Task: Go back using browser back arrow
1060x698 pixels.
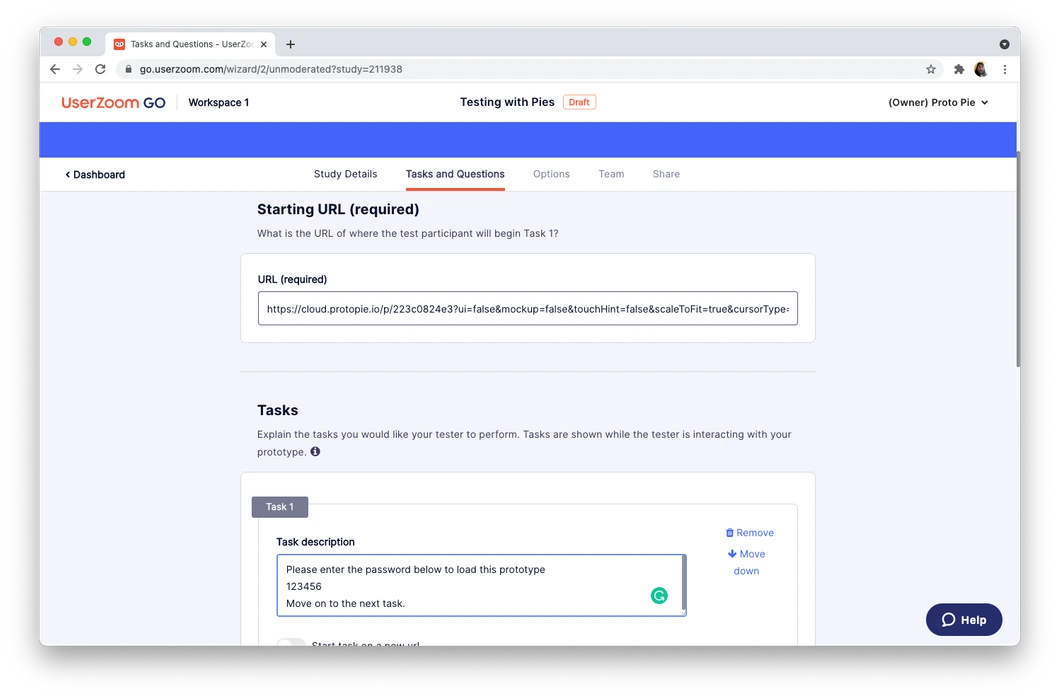Action: click(x=55, y=69)
